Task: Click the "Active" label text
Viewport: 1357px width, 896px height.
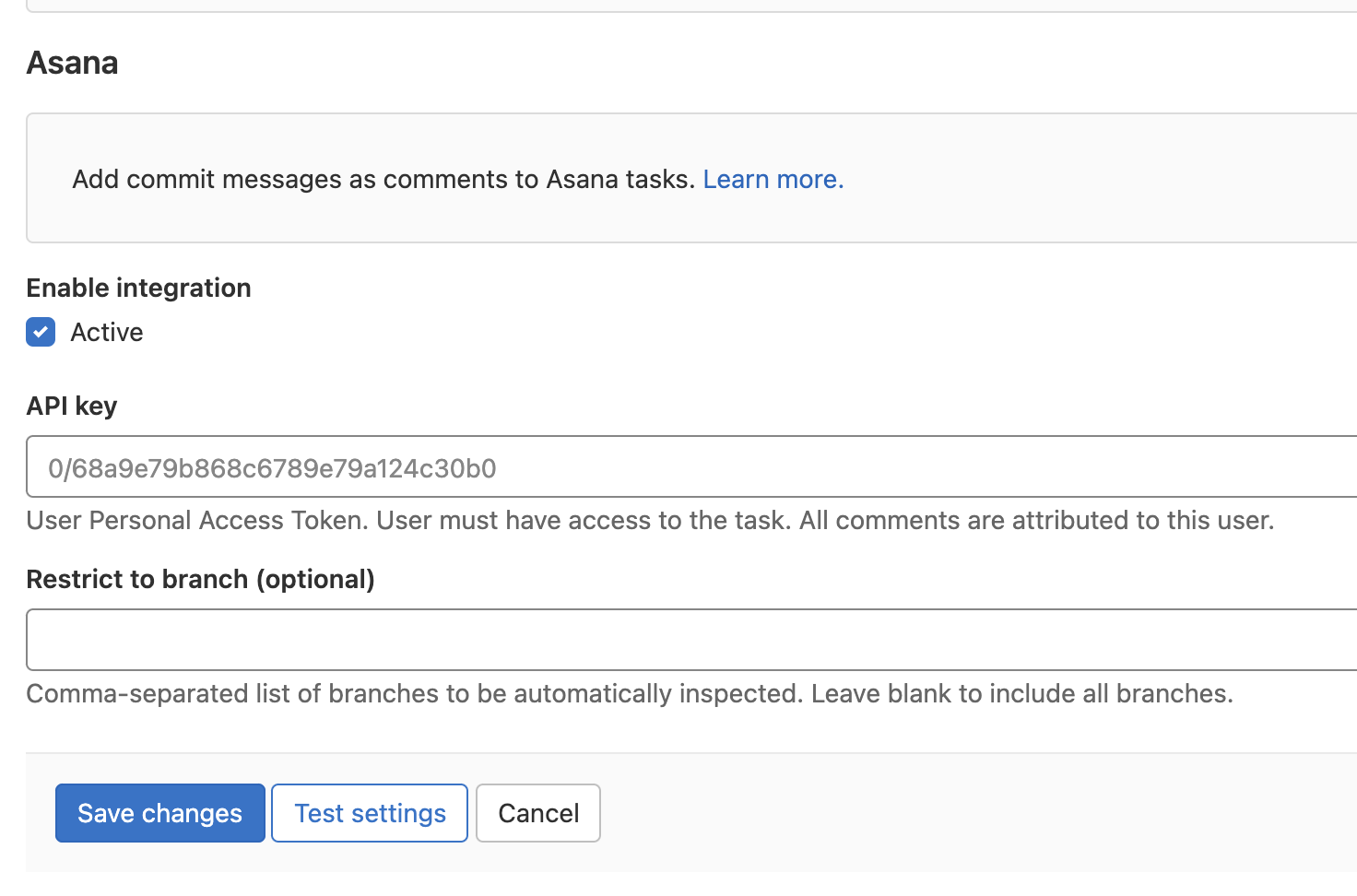Action: 107,332
